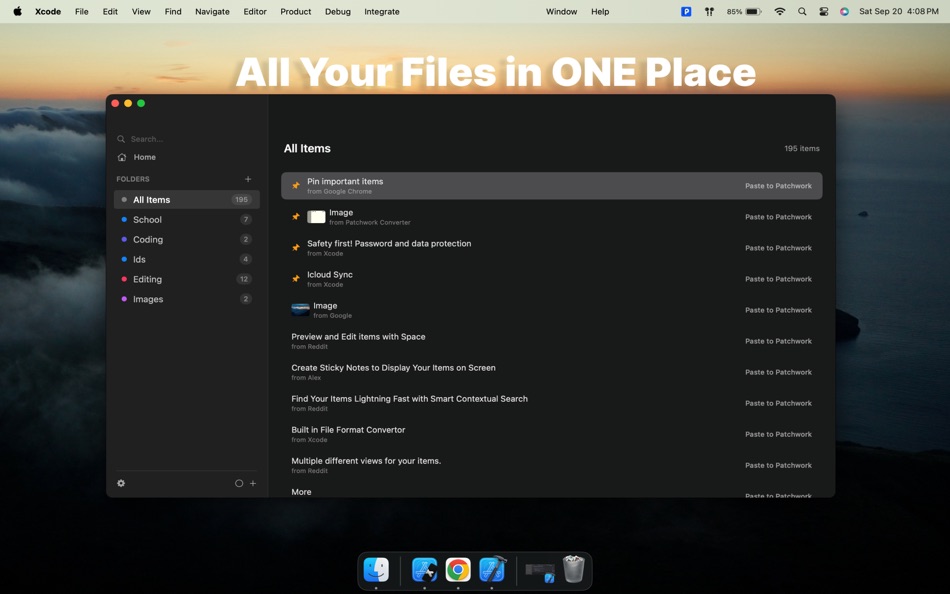Viewport: 950px width, 594px height.
Task: Unpin the 'Pin important items' entry
Action: (x=296, y=185)
